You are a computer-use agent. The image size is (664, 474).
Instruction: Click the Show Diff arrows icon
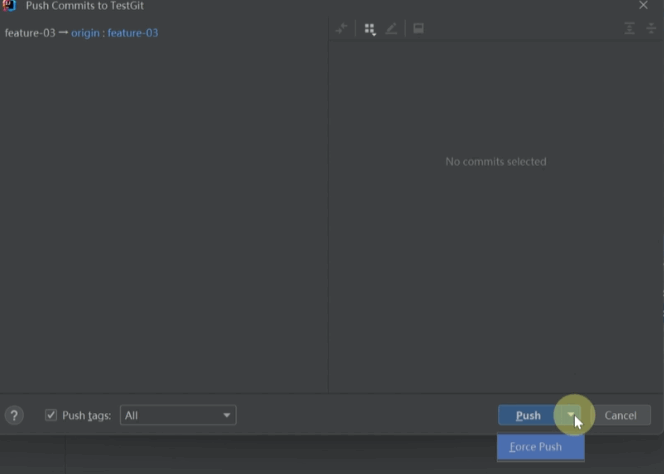pos(341,28)
